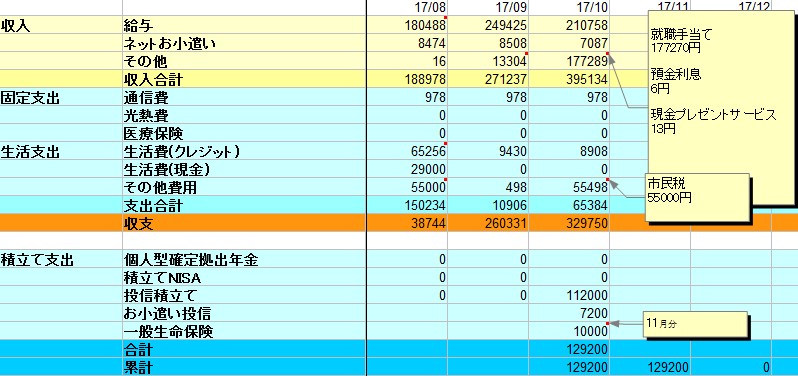798x376 pixels.
Task: Click salary cell 210758
Action: coord(569,25)
